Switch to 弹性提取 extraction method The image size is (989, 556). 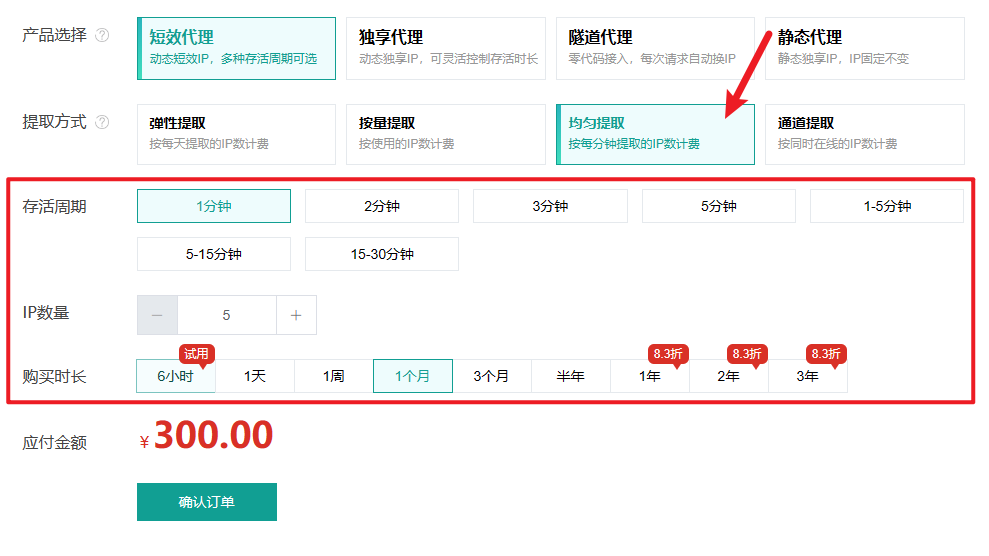coord(236,134)
